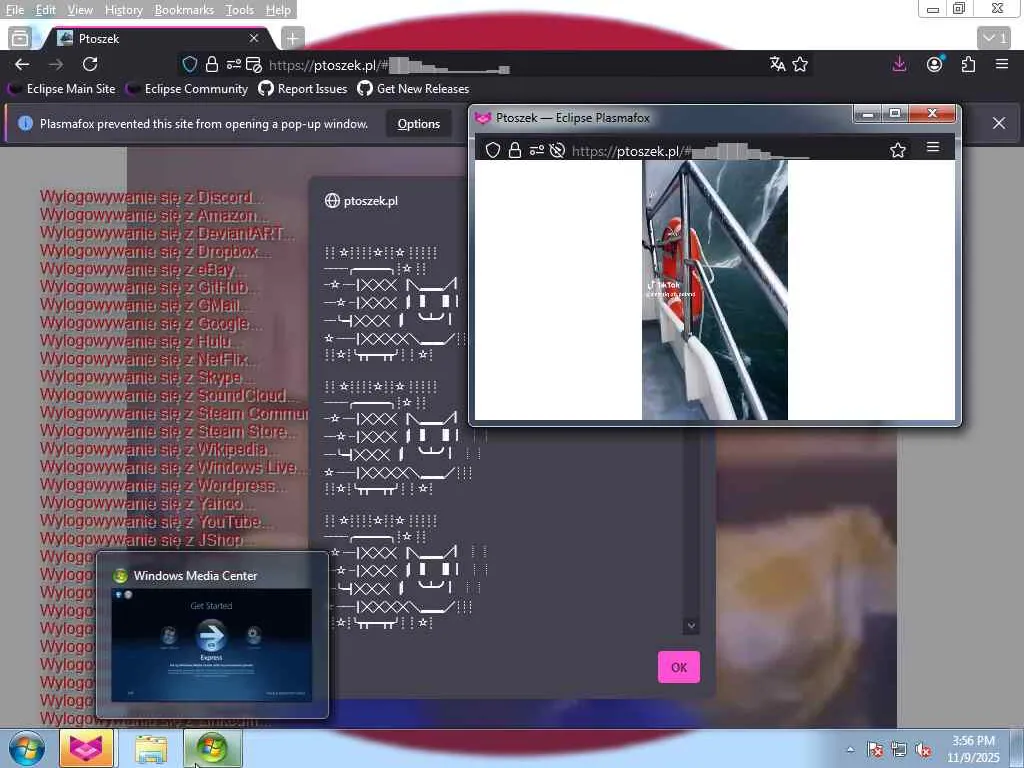The width and height of the screenshot is (1024, 768).
Task: Open Eclipse Community bookmark
Action: coord(188,89)
